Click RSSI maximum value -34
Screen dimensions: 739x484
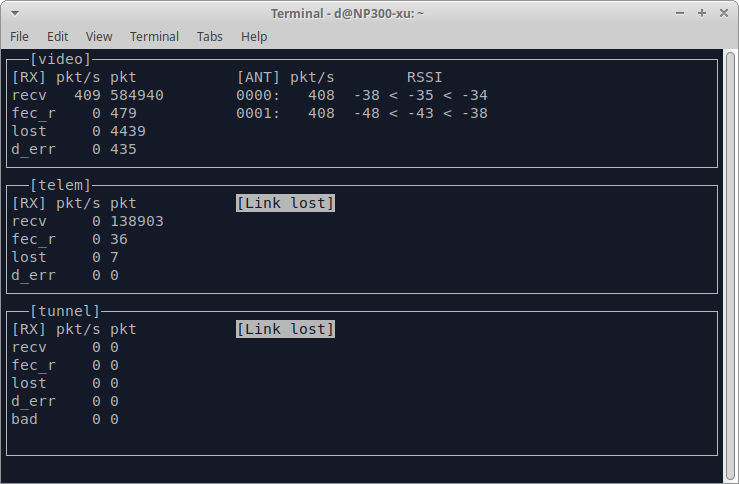[475, 95]
